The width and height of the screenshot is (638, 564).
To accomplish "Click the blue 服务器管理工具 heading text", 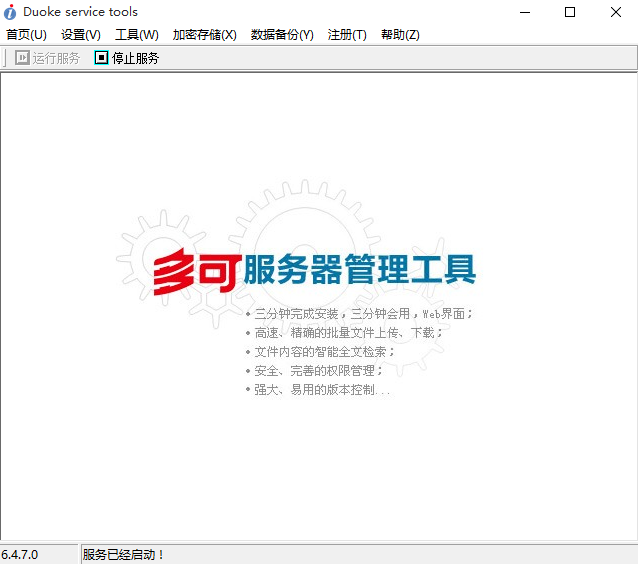I will pos(360,270).
